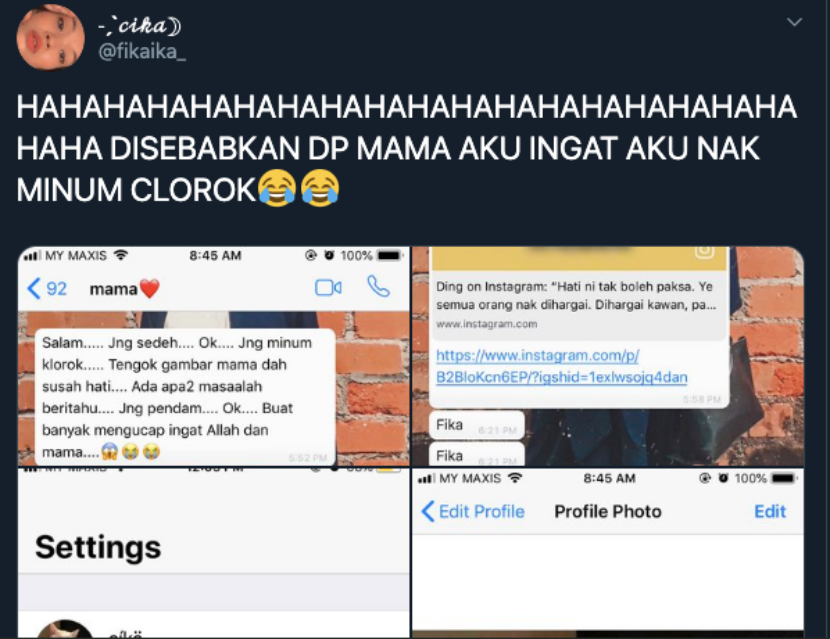Go back to Edit Profile
830x639 pixels.
pyautogui.click(x=473, y=511)
